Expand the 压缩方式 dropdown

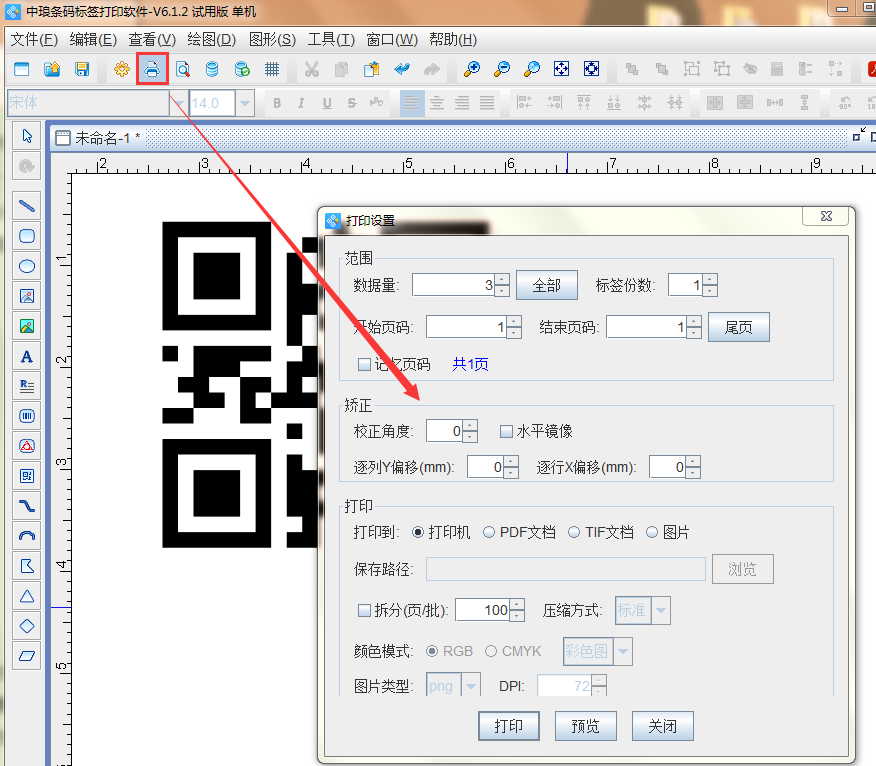[661, 610]
